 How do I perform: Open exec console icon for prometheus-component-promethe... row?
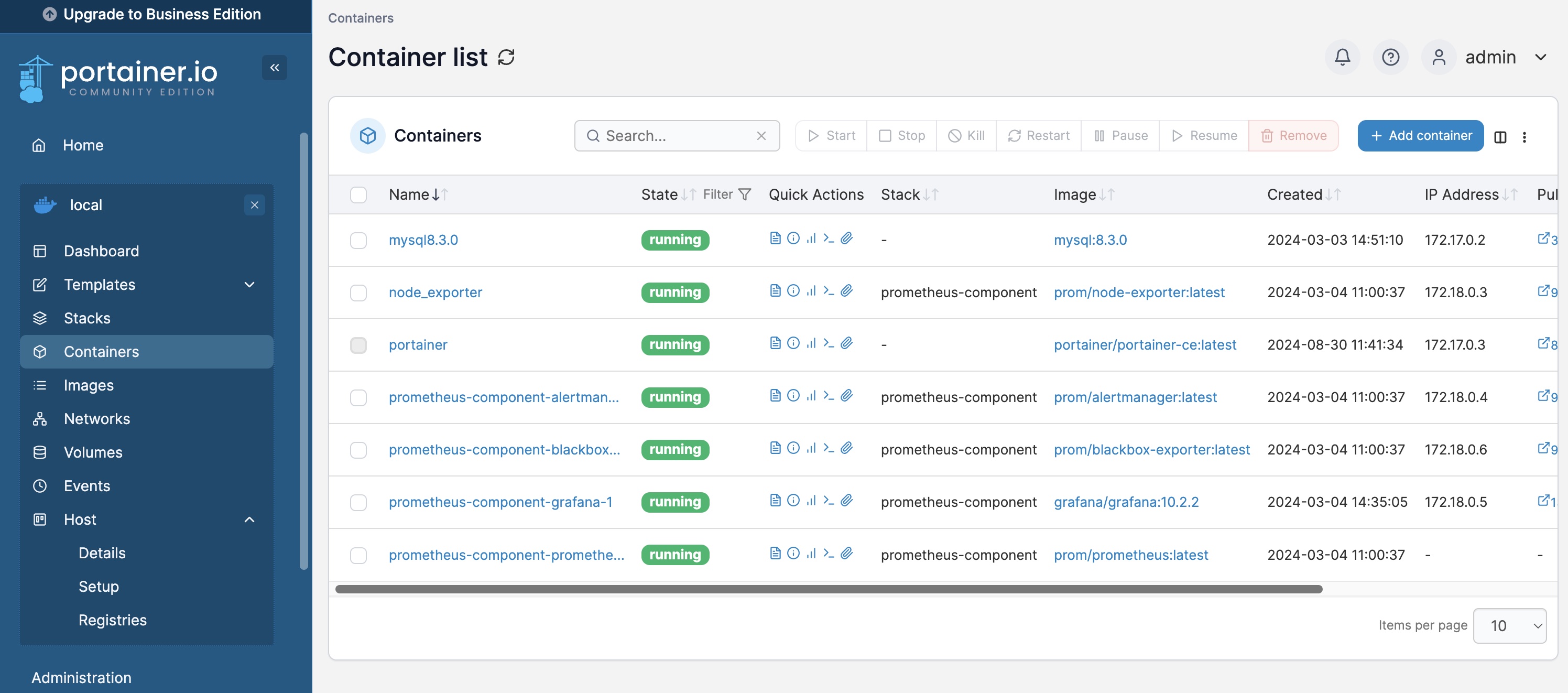coord(829,553)
